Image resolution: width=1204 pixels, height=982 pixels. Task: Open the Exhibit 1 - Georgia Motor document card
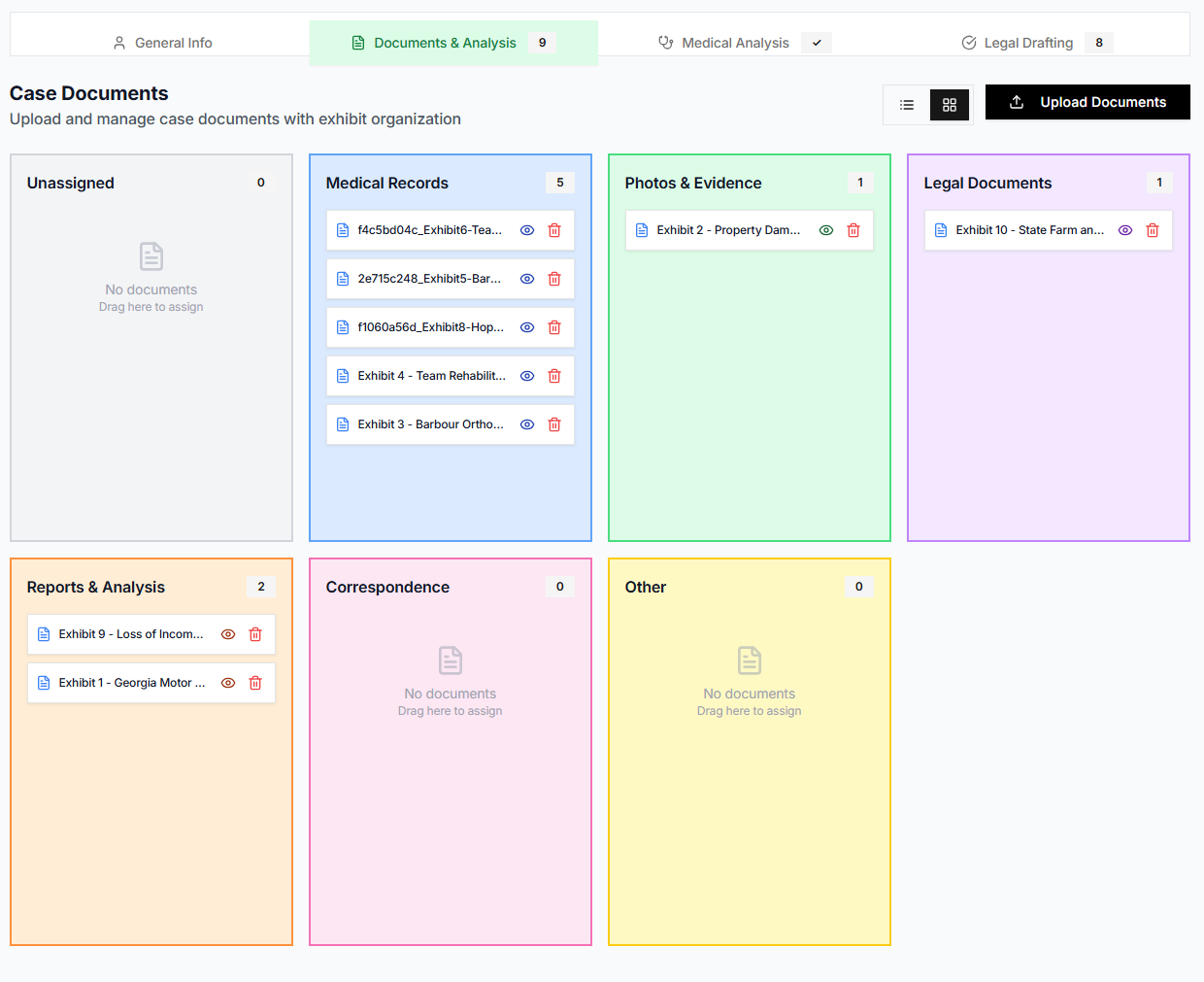point(131,683)
